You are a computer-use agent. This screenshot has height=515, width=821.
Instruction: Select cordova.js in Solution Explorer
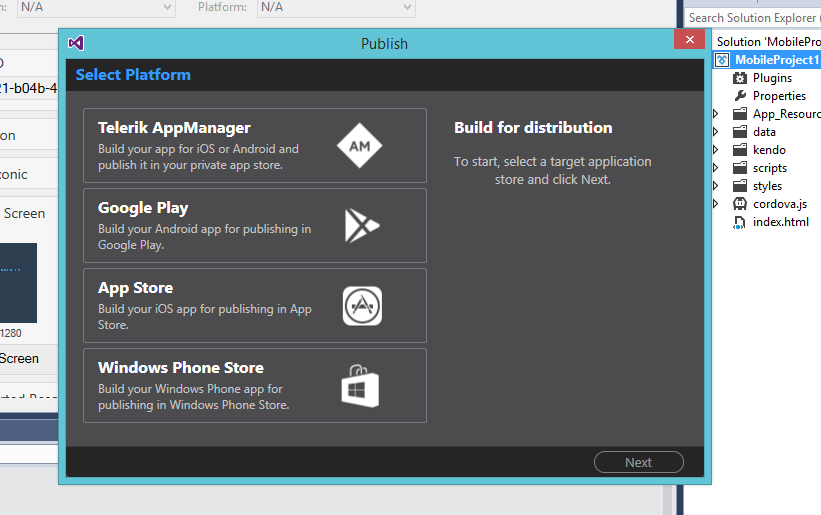[780, 204]
